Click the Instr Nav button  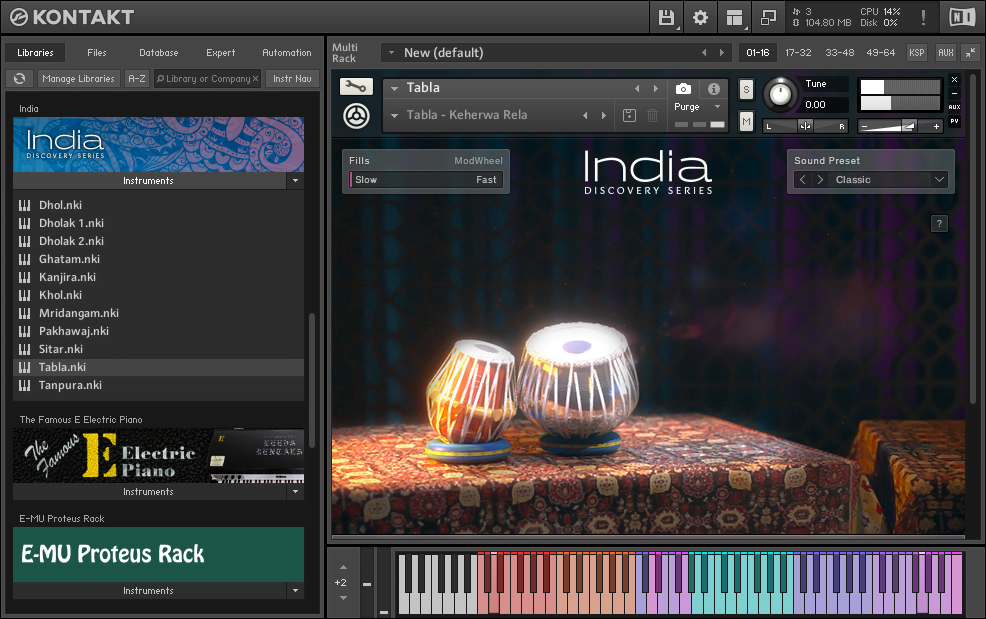(291, 79)
